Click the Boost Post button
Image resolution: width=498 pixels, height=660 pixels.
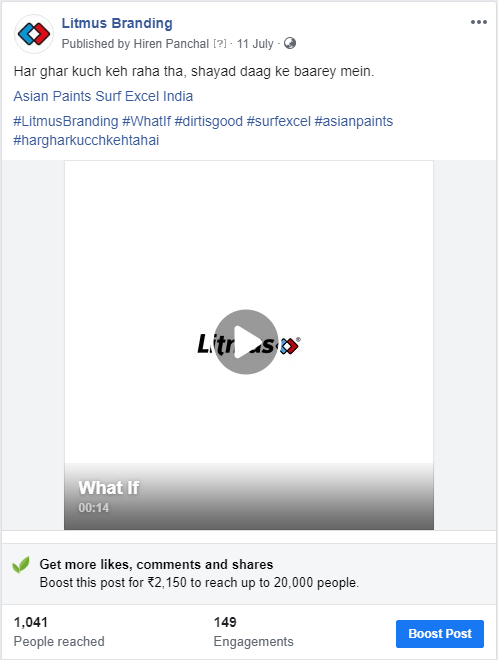pyautogui.click(x=440, y=633)
